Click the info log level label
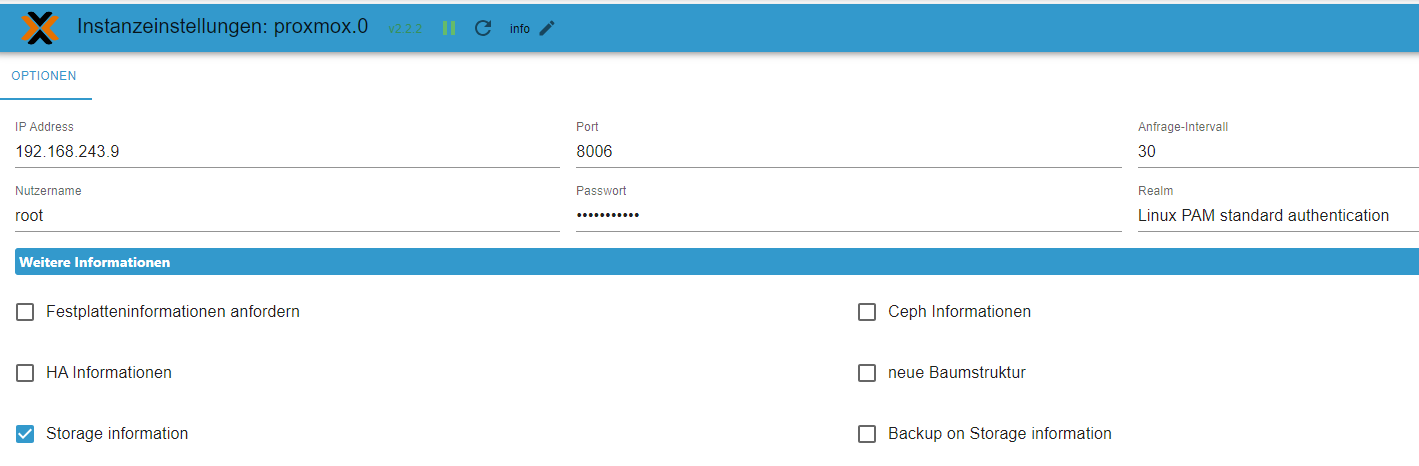The width and height of the screenshot is (1419, 466). pyautogui.click(x=520, y=29)
